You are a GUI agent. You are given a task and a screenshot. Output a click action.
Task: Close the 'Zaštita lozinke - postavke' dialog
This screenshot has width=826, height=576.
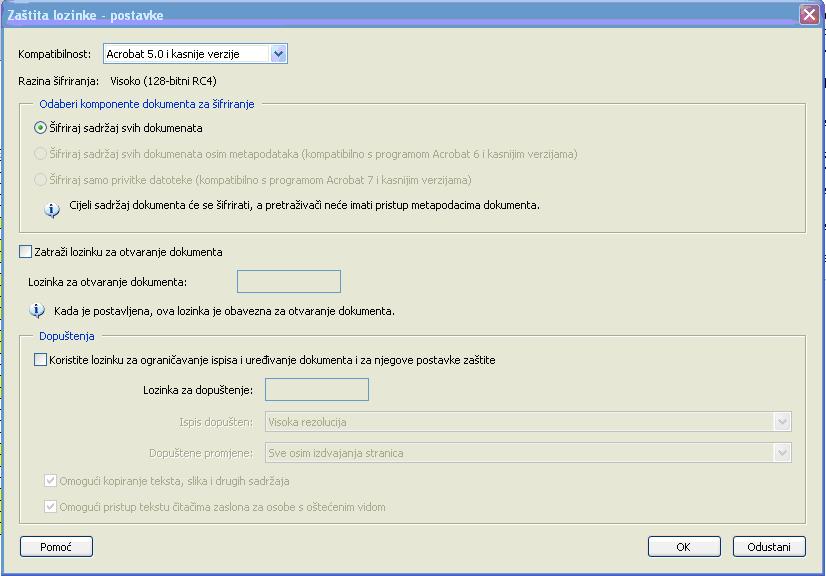click(x=809, y=14)
